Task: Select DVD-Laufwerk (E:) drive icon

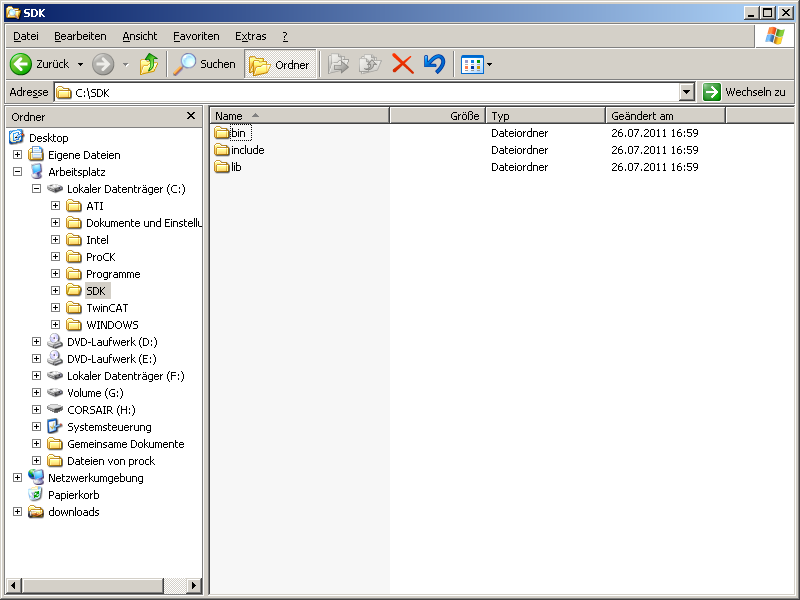Action: [x=55, y=358]
